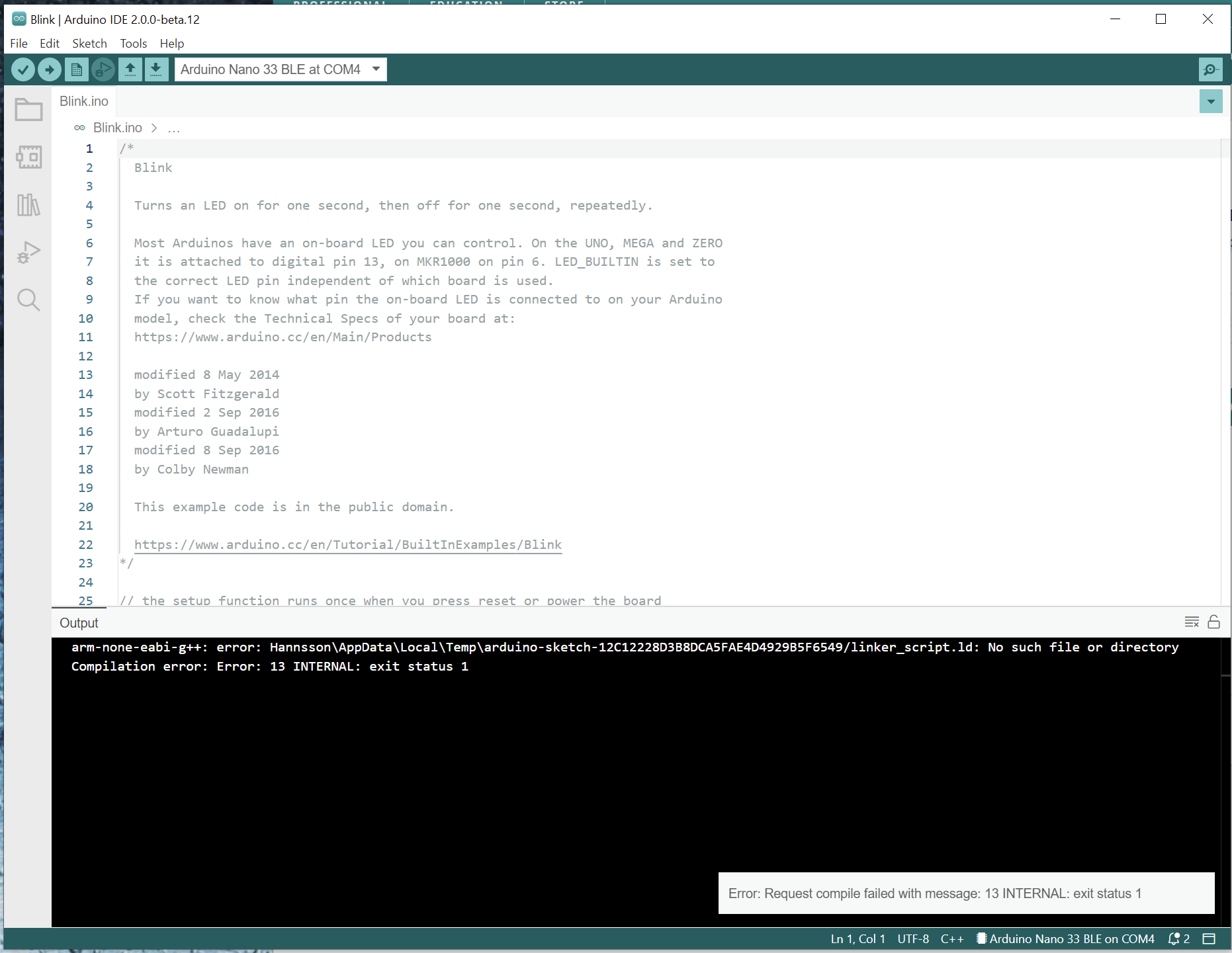Open the Tools menu
This screenshot has height=953, width=1232.
(x=134, y=44)
